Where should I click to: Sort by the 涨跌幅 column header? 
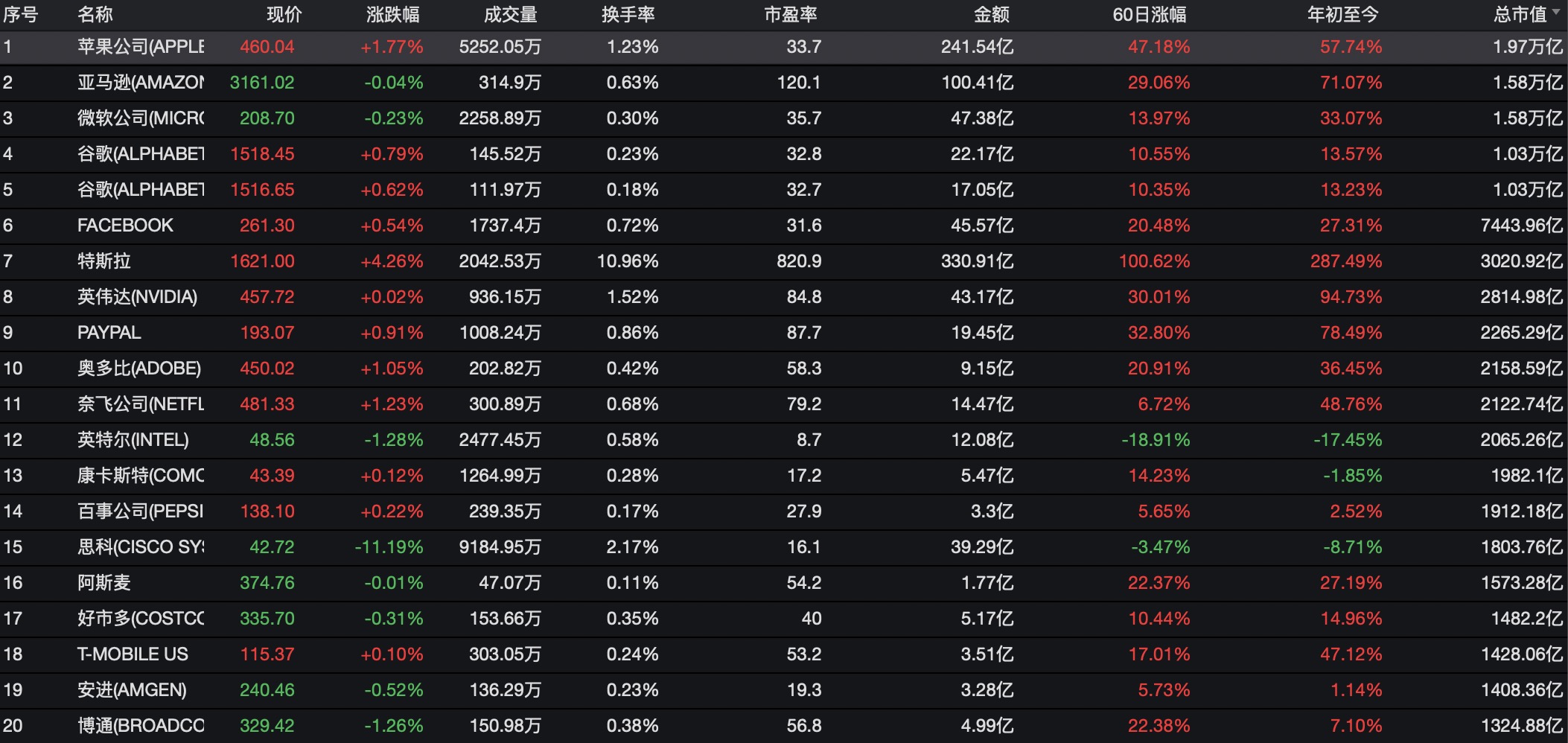pyautogui.click(x=393, y=14)
